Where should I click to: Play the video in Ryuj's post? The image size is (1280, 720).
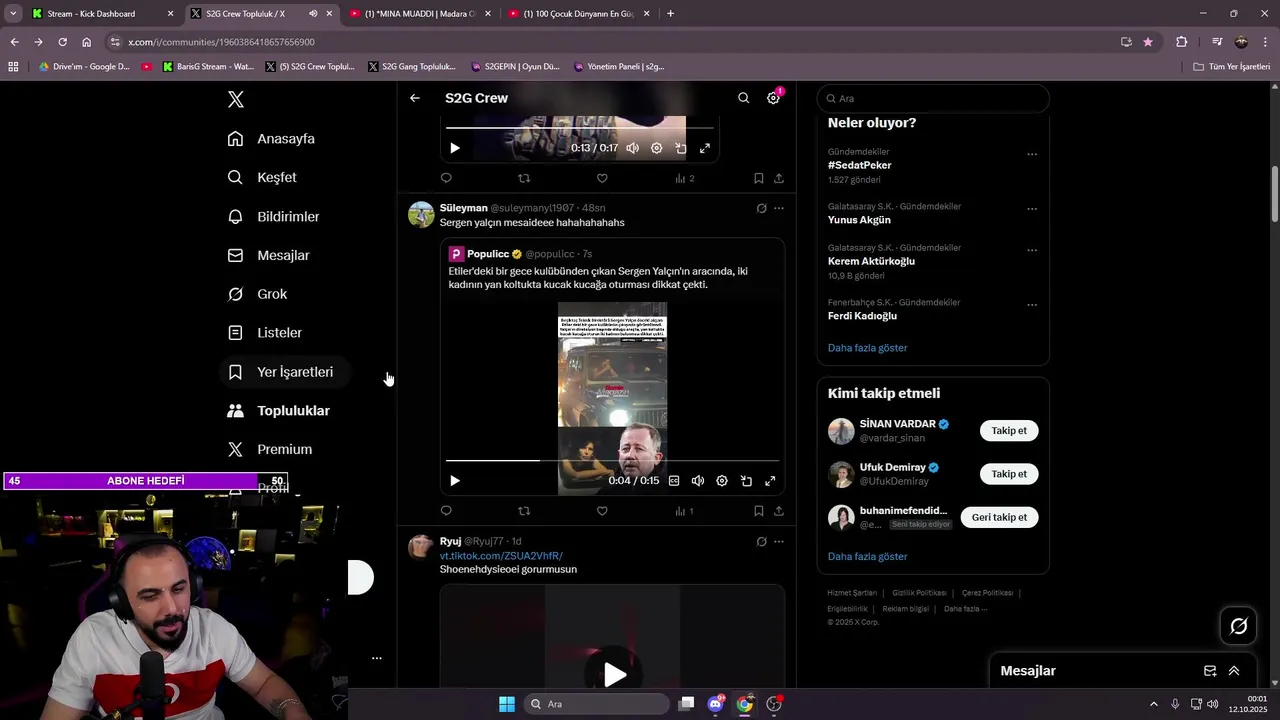coord(613,675)
